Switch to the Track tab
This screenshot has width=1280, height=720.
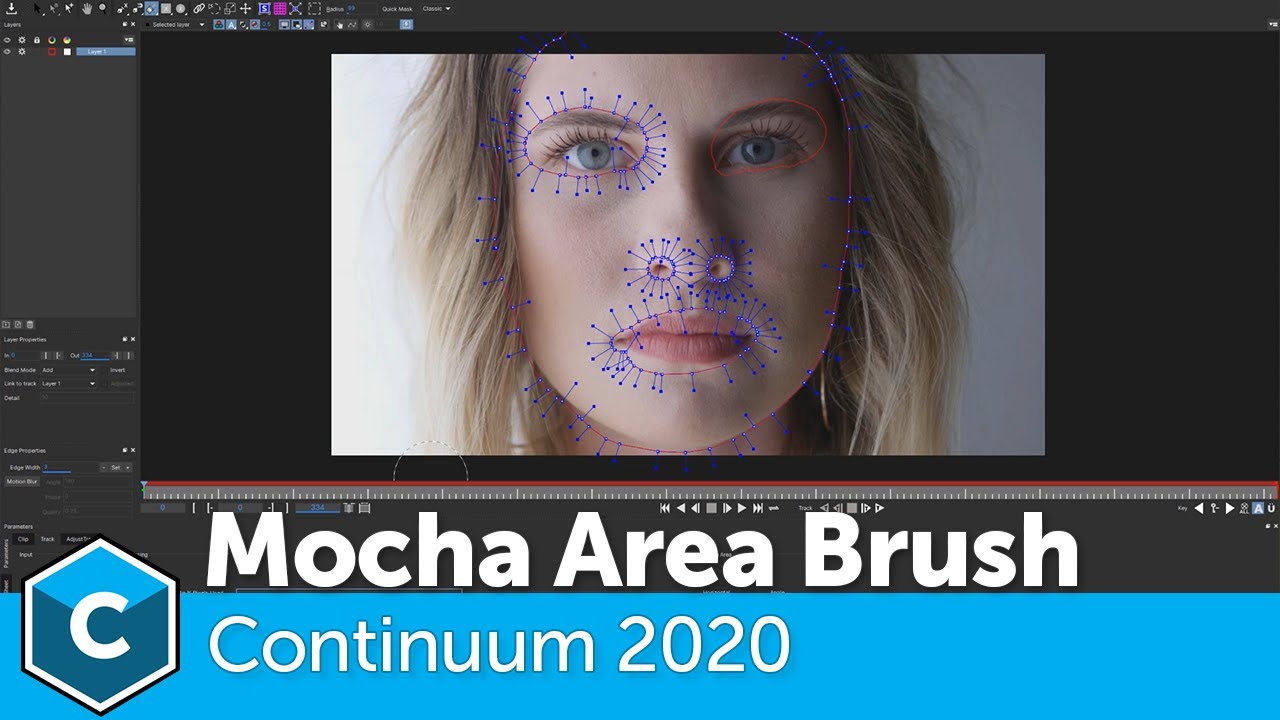(x=47, y=539)
